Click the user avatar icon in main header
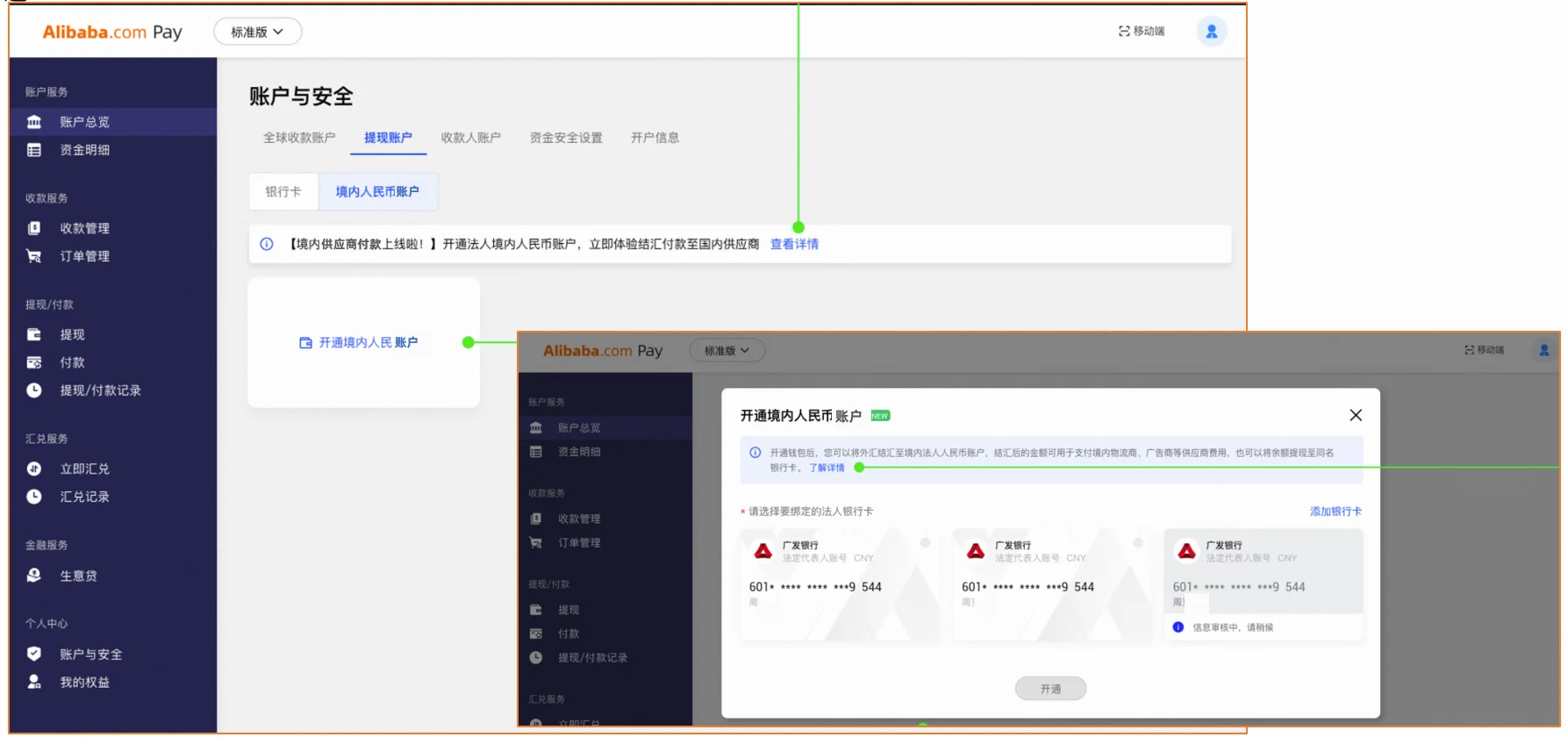This screenshot has width=1568, height=737. pyautogui.click(x=1211, y=32)
